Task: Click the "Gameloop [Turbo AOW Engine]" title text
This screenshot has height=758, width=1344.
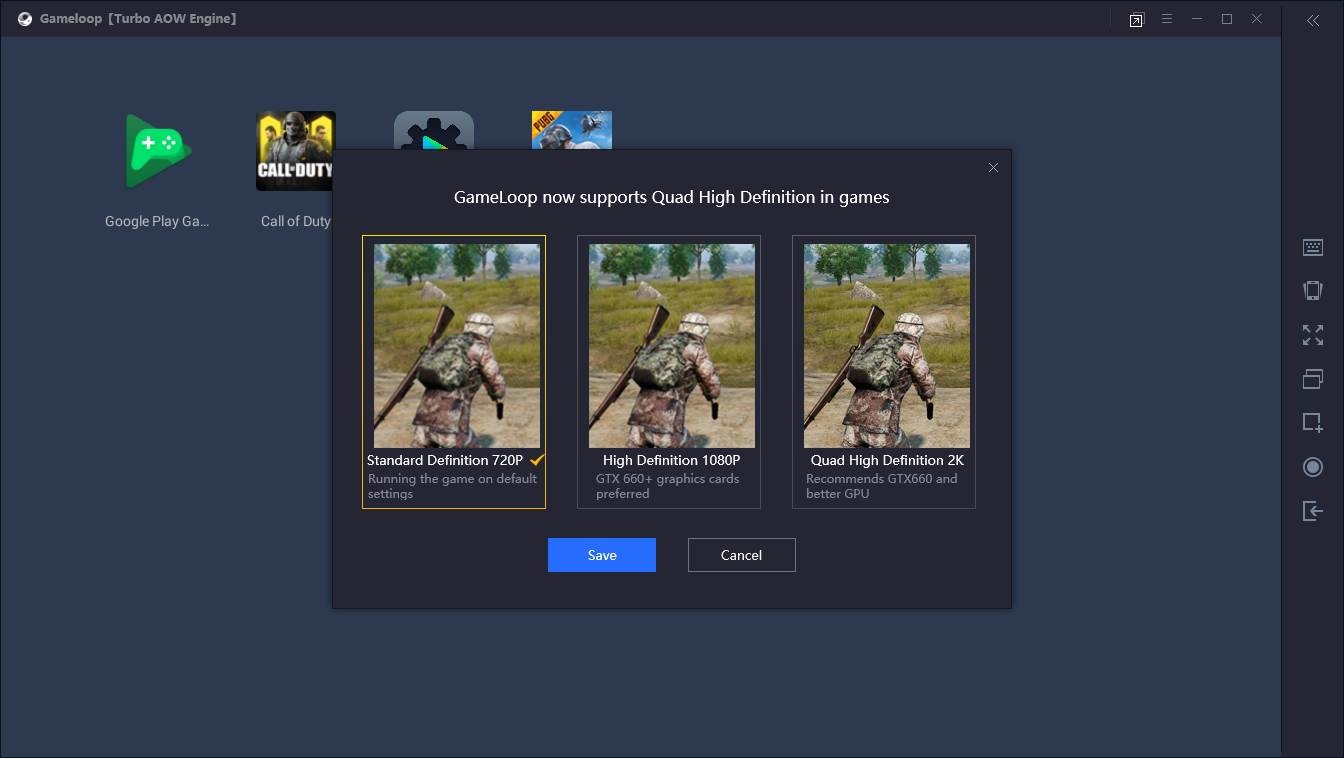Action: pyautogui.click(x=138, y=19)
